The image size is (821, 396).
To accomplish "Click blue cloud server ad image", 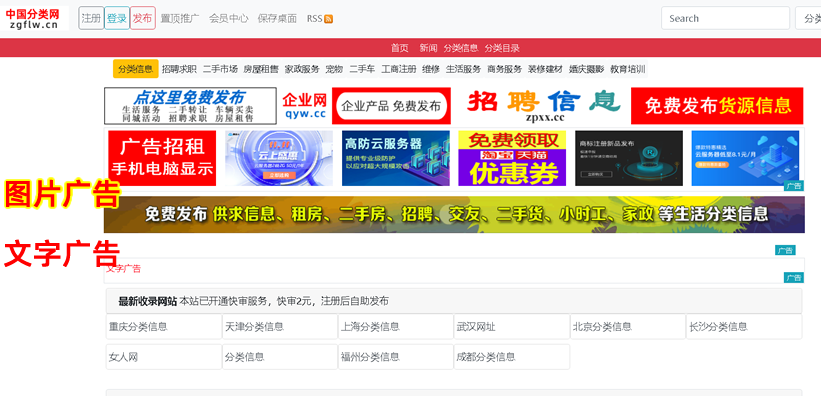I will click(745, 158).
